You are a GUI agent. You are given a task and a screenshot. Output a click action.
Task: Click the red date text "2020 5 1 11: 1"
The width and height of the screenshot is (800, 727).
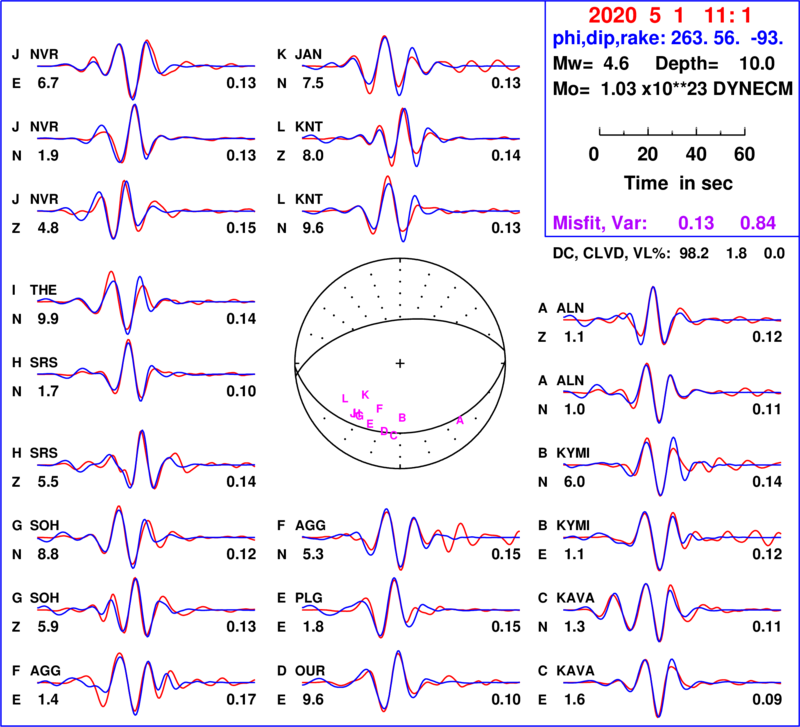click(x=669, y=16)
